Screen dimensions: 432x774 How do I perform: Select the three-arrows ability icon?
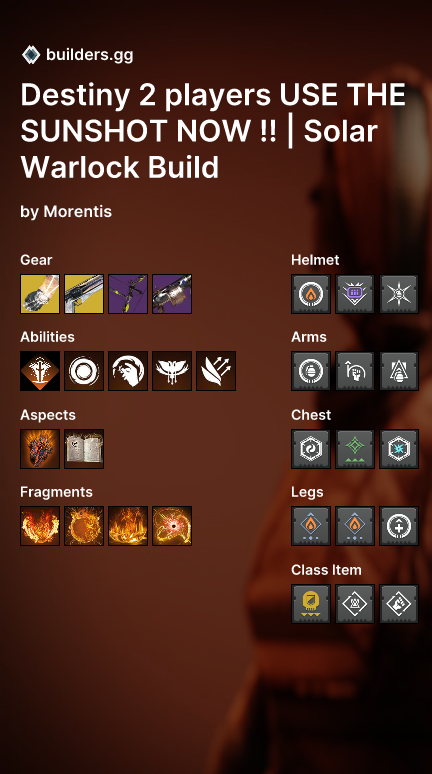click(x=216, y=371)
